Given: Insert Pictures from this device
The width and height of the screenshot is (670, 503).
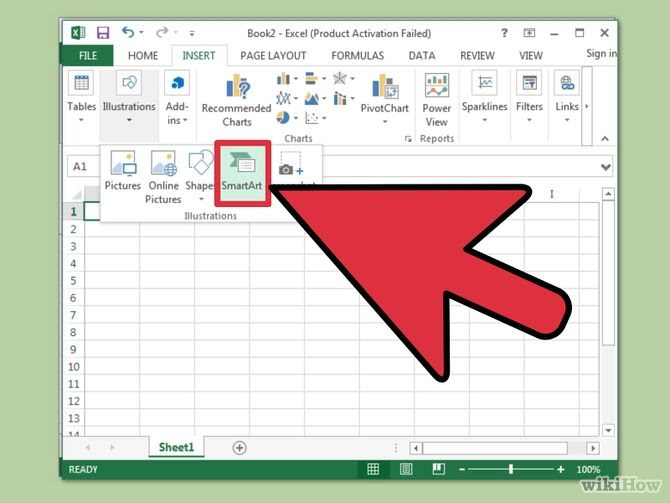Looking at the screenshot, I should tap(123, 171).
